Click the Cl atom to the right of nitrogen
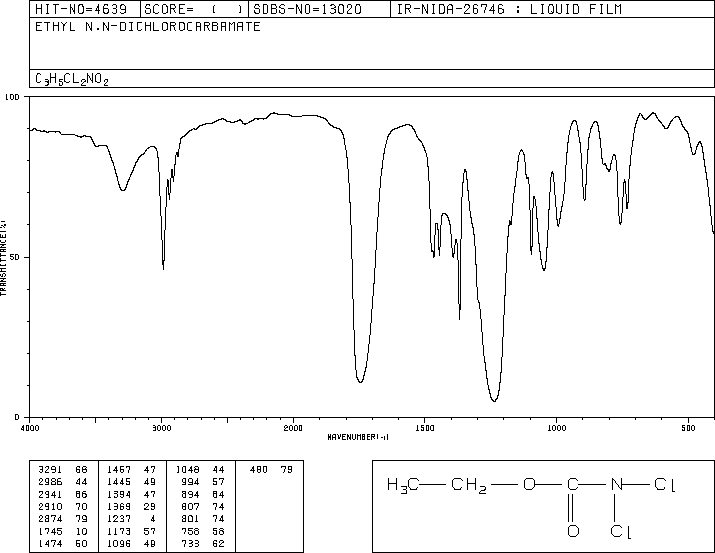 (x=665, y=484)
